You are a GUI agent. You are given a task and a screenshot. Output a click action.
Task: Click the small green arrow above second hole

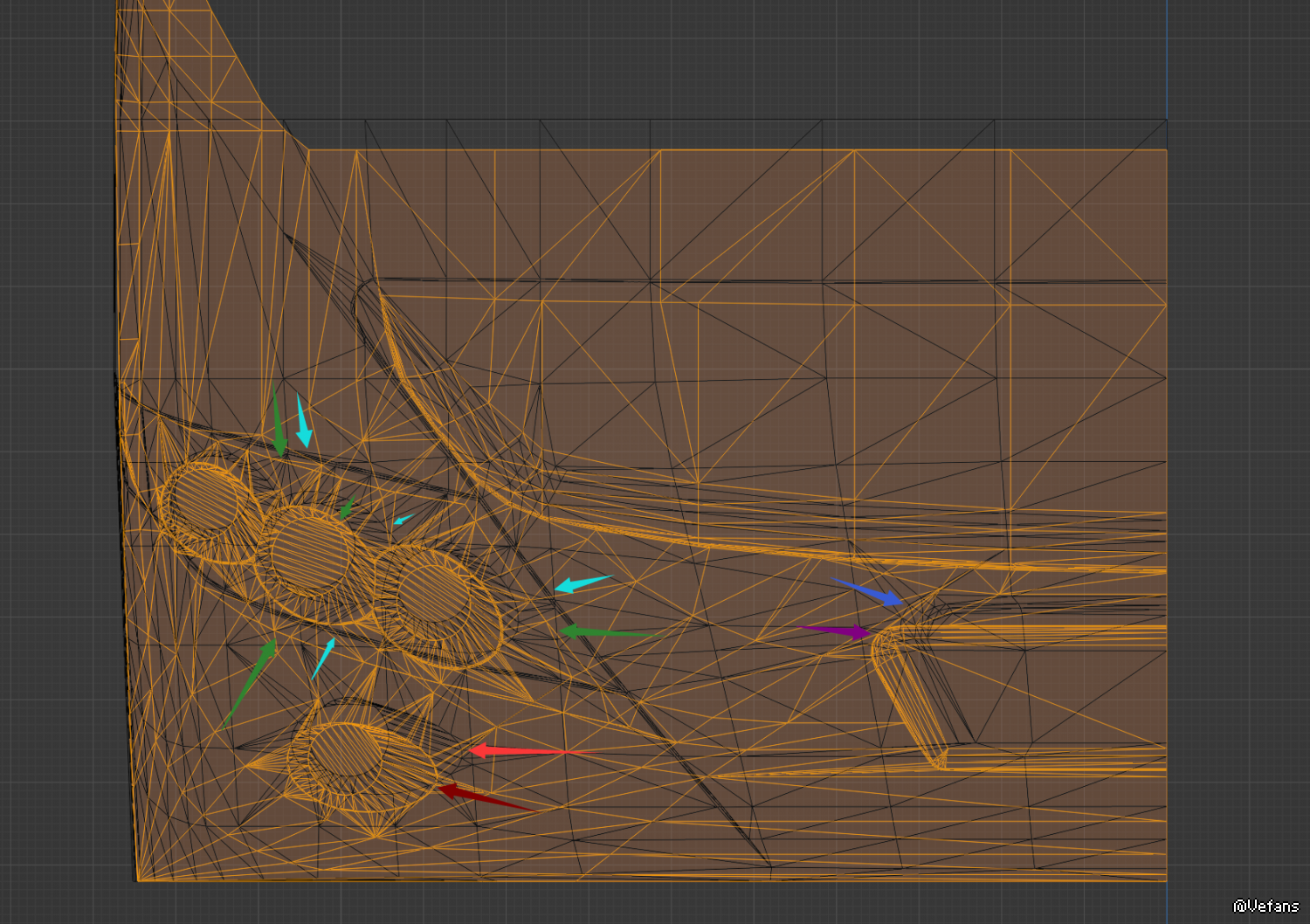pos(348,508)
